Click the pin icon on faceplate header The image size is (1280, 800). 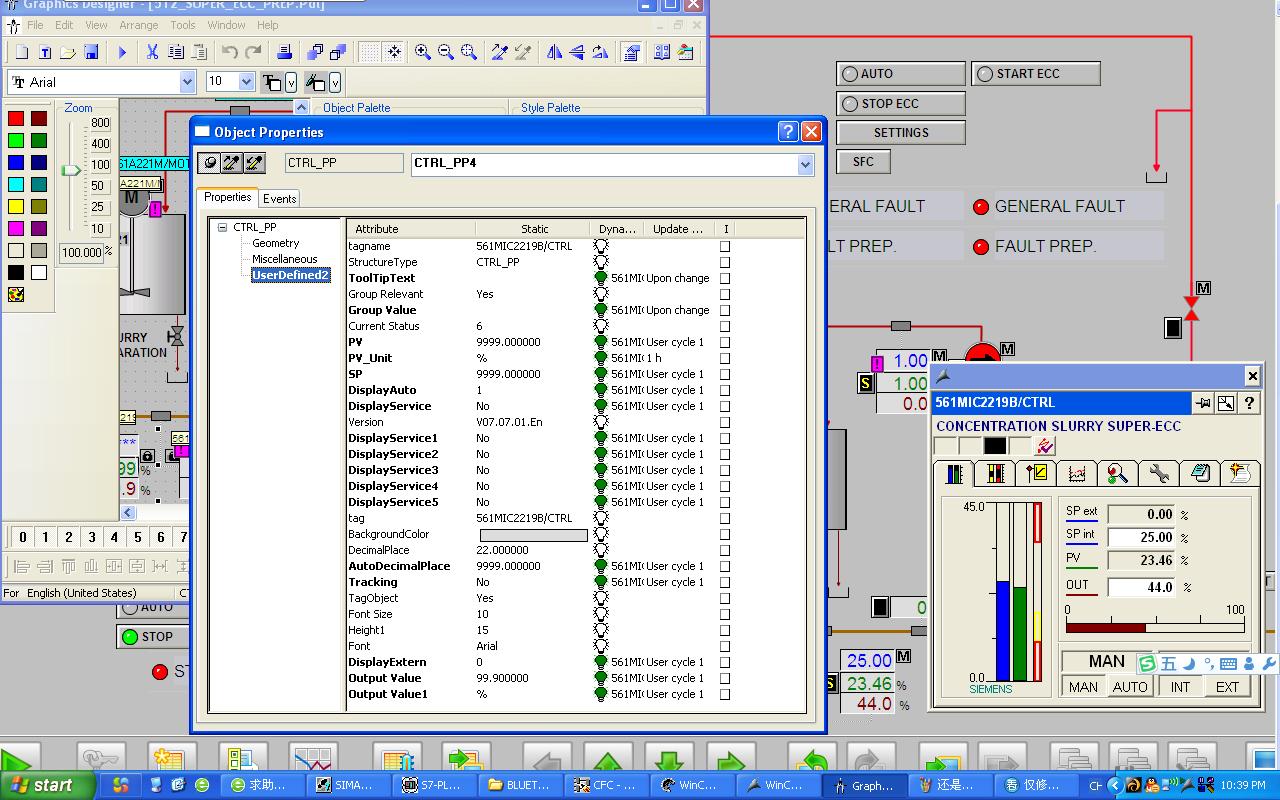pos(1202,403)
